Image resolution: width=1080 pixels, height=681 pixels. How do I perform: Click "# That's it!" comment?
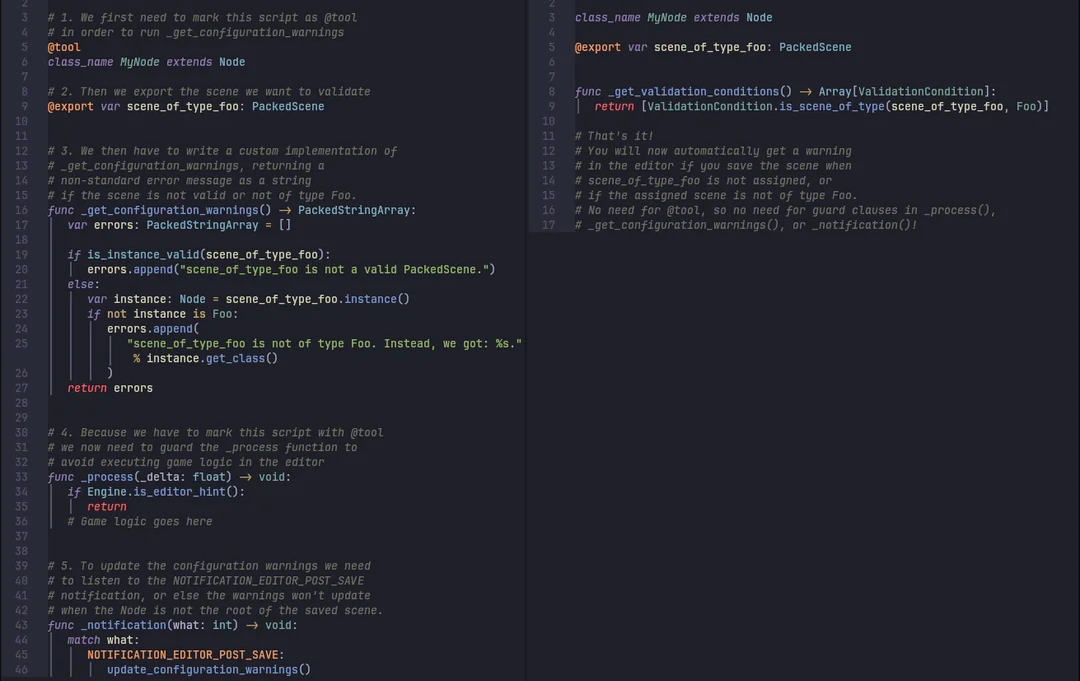click(x=614, y=136)
